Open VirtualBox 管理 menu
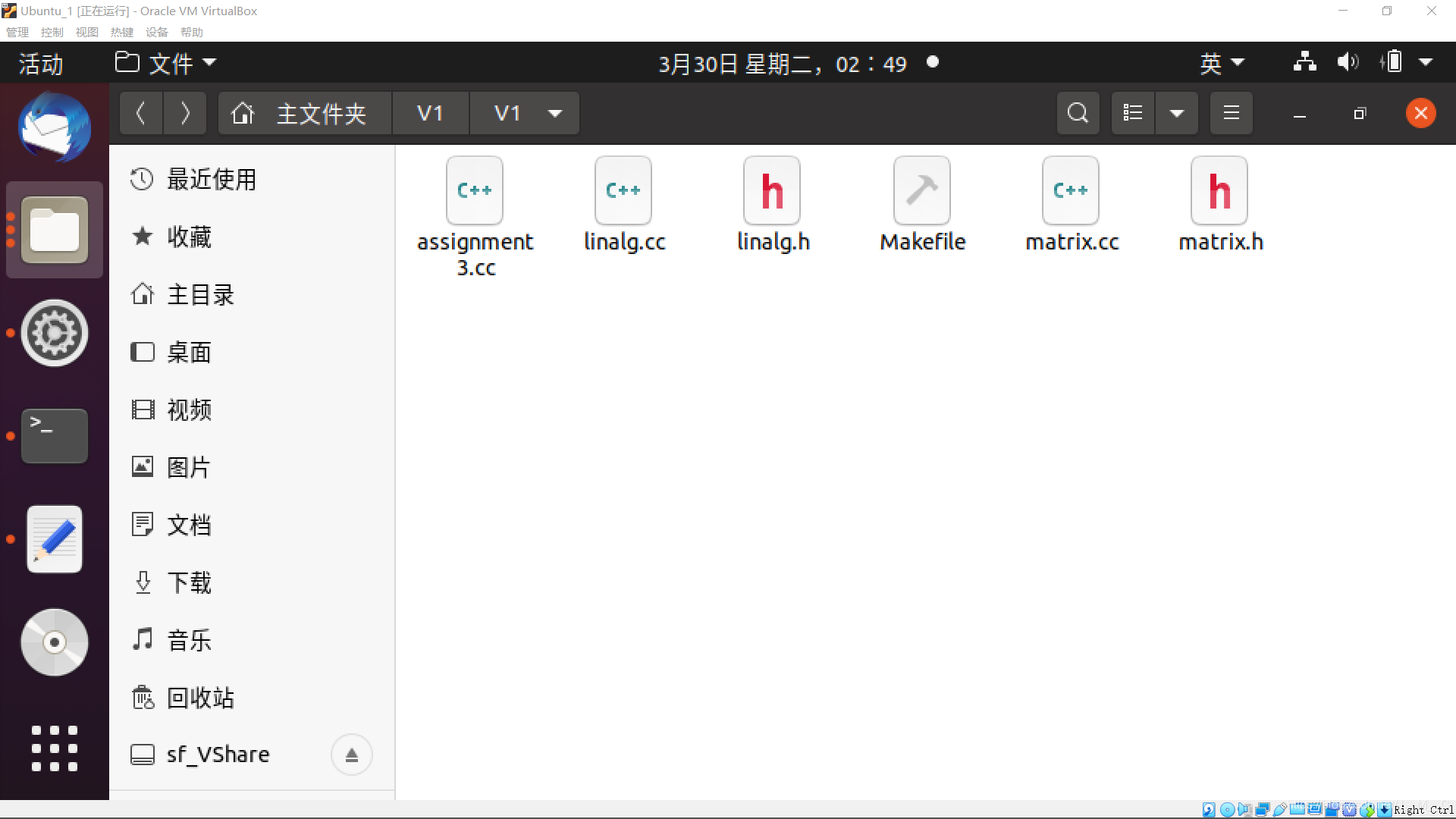This screenshot has height=819, width=1456. [17, 32]
